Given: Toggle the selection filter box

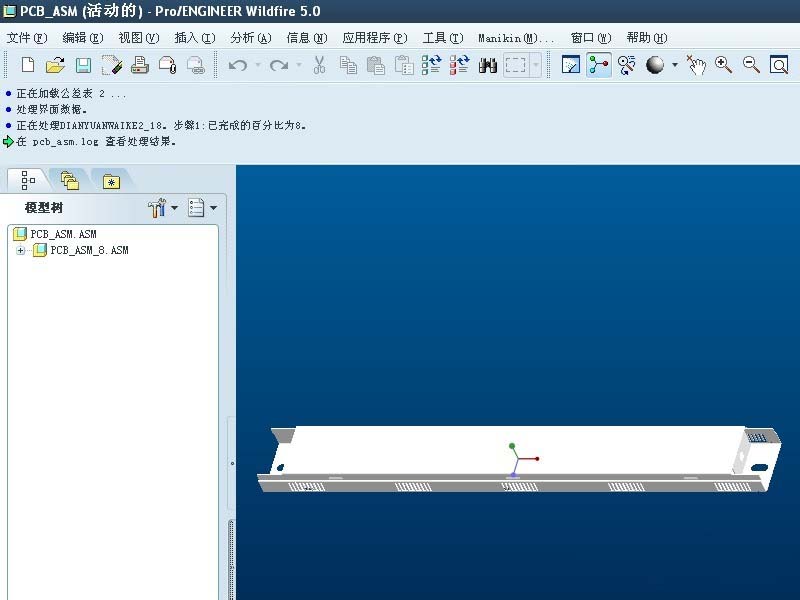Looking at the screenshot, I should [x=515, y=64].
